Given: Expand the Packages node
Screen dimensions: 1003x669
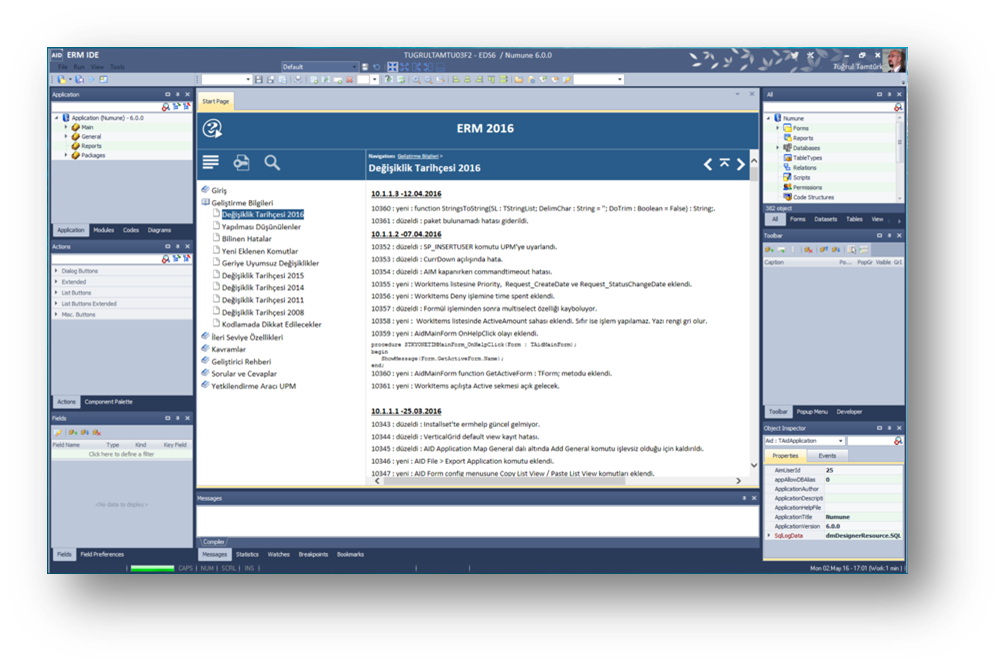Looking at the screenshot, I should 66,155.
